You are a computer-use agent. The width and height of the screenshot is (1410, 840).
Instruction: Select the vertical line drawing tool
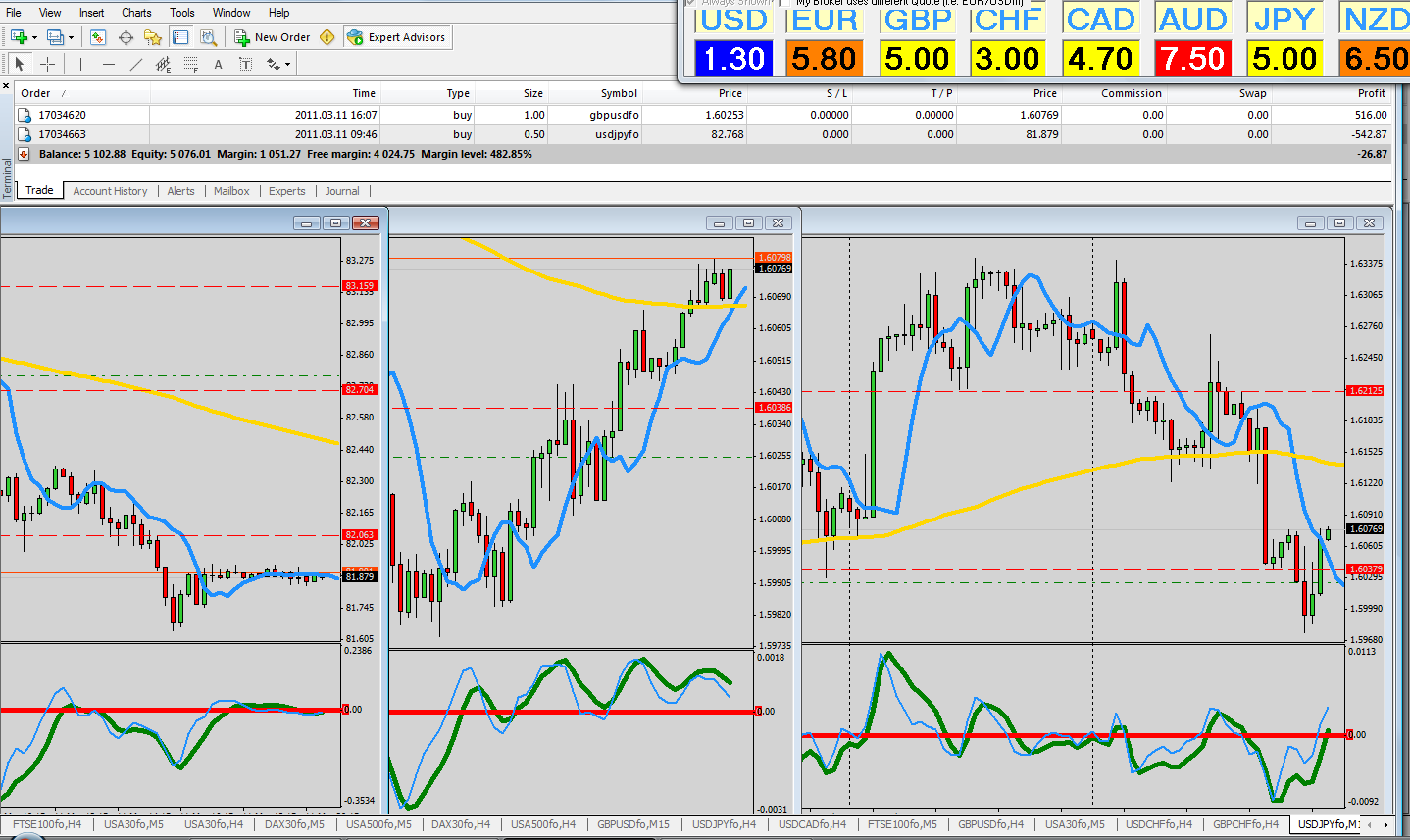click(80, 64)
